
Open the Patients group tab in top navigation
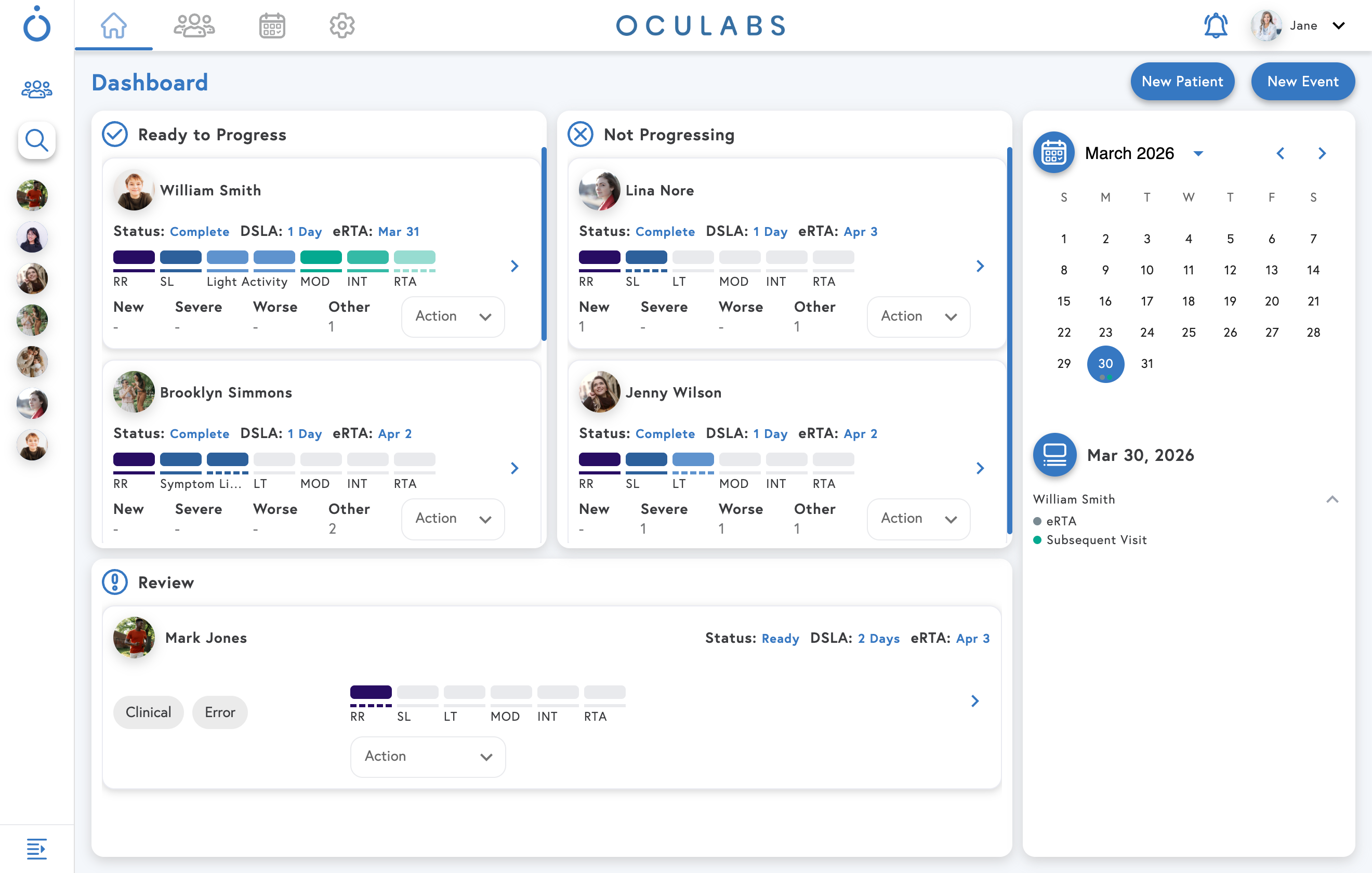[194, 25]
